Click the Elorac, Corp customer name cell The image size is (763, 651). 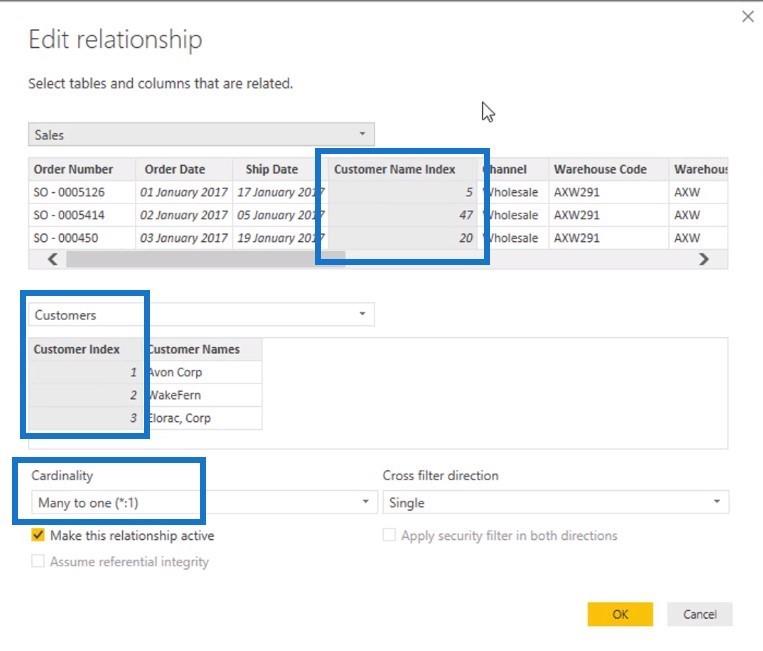tap(202, 418)
